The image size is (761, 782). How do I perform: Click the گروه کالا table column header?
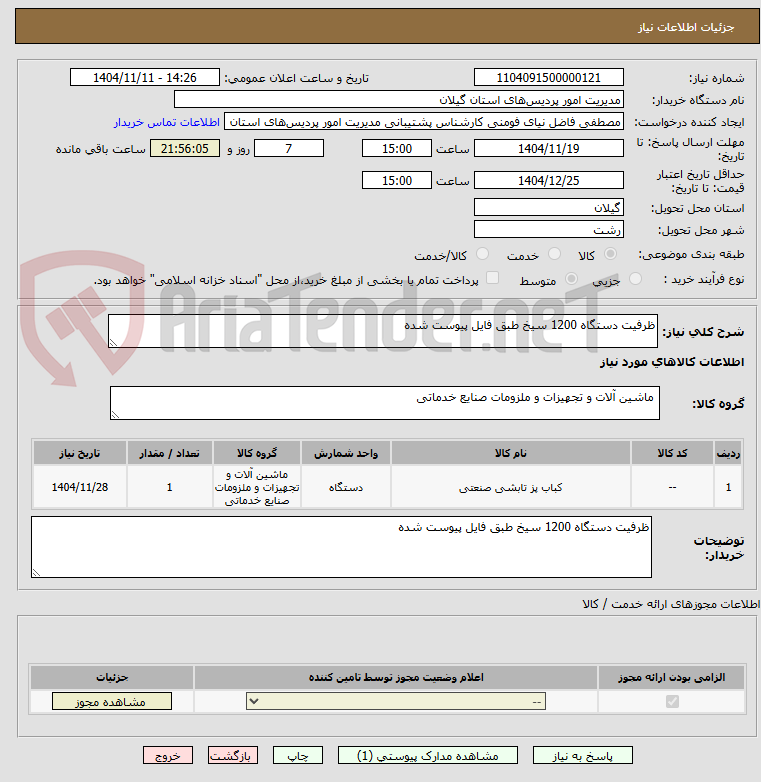tap(257, 453)
